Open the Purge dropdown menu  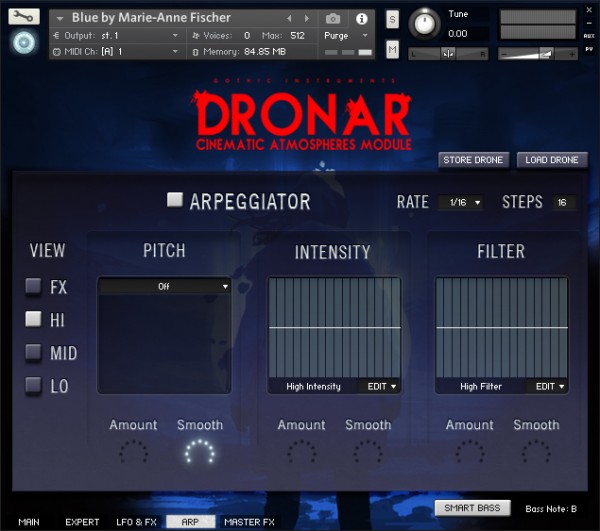[346, 36]
